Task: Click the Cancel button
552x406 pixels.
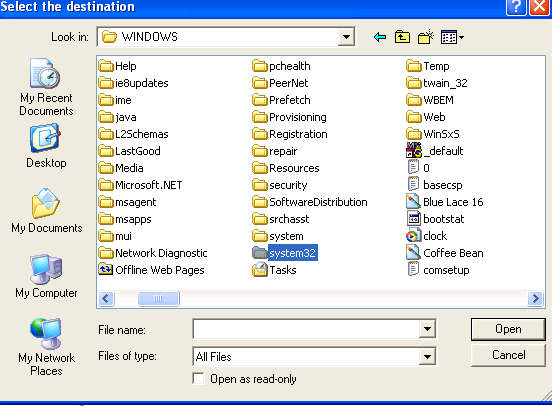Action: pos(508,355)
